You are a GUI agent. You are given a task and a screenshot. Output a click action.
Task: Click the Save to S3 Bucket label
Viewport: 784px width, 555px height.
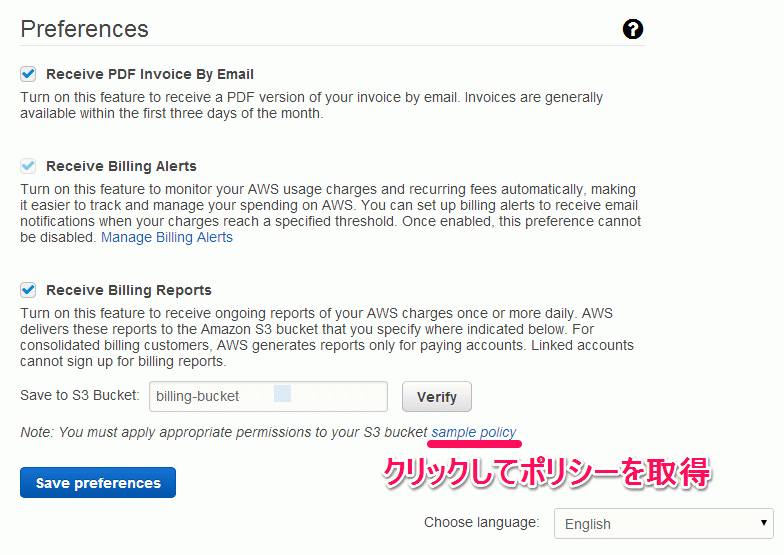coord(80,395)
